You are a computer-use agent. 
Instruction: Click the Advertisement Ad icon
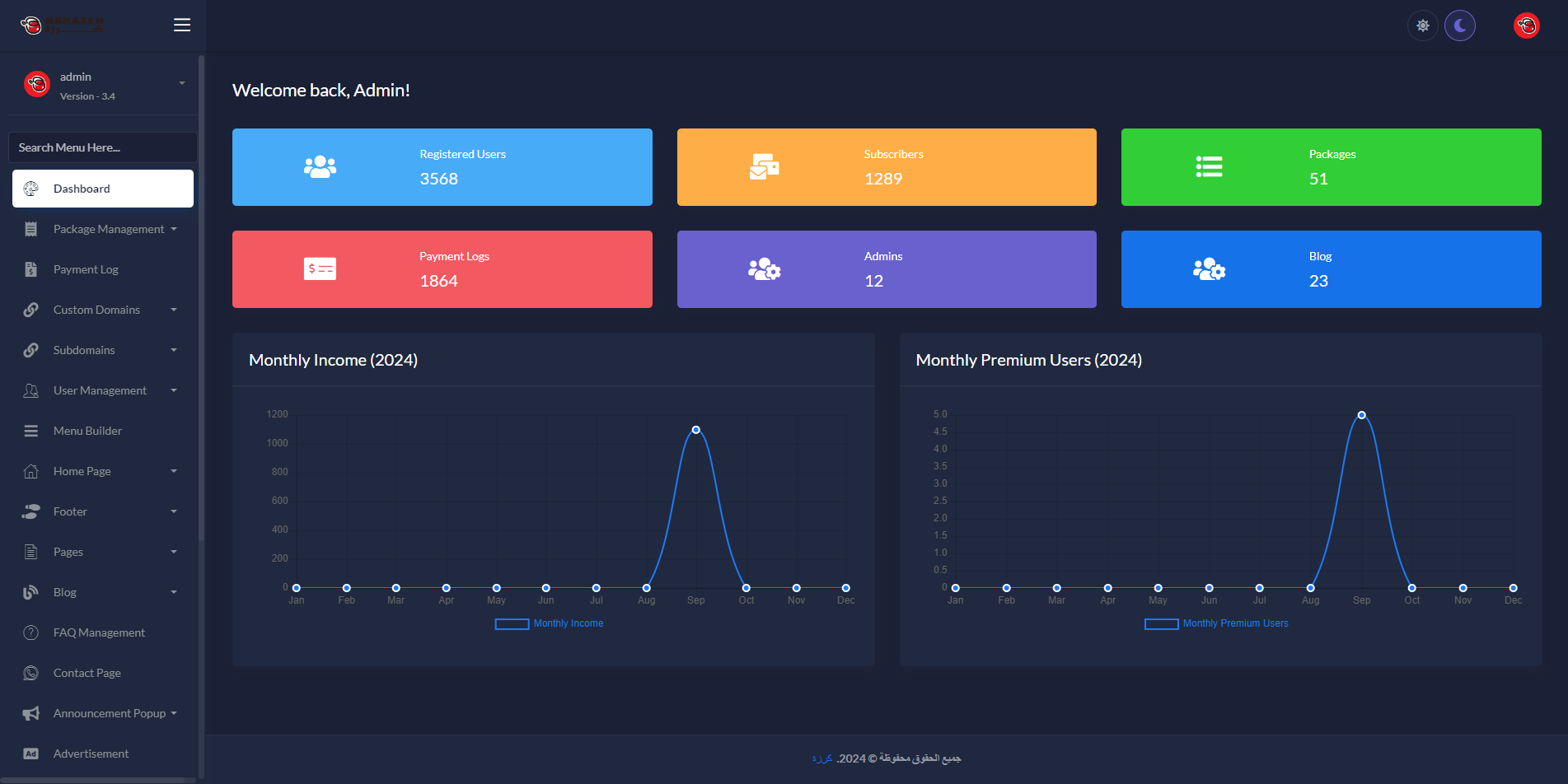coord(31,754)
